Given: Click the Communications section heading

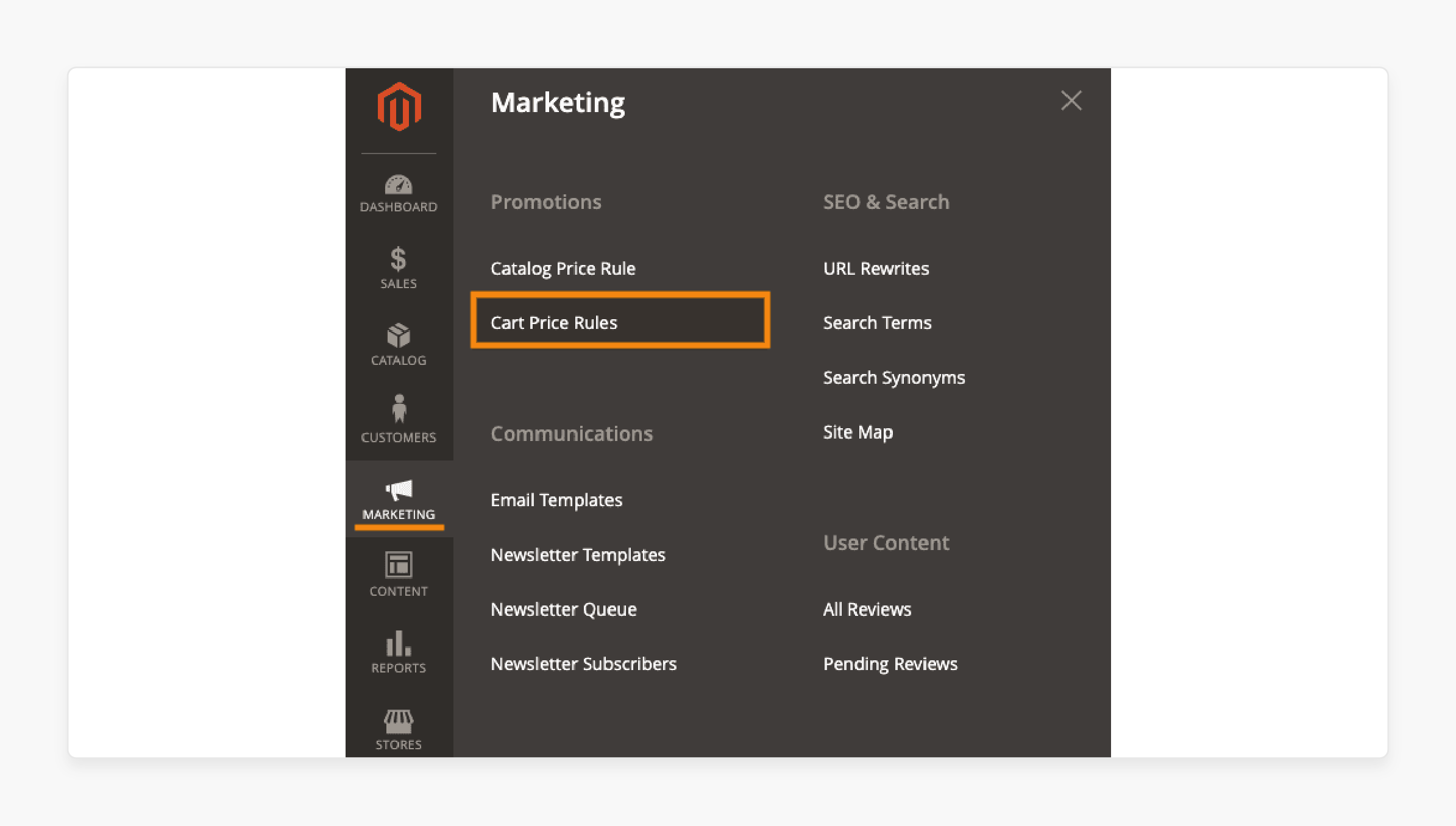Looking at the screenshot, I should click(x=571, y=434).
